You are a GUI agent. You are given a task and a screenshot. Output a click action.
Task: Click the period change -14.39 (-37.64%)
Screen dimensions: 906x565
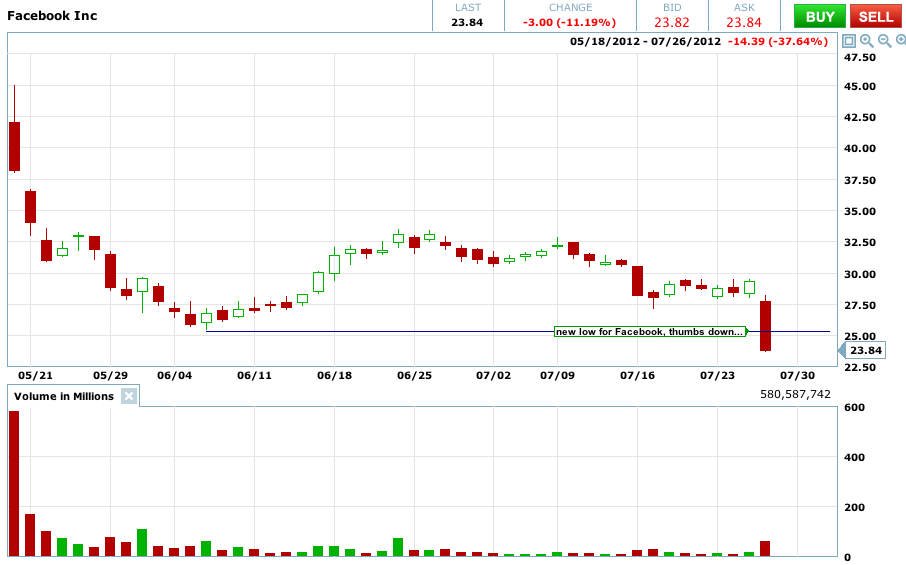(778, 42)
